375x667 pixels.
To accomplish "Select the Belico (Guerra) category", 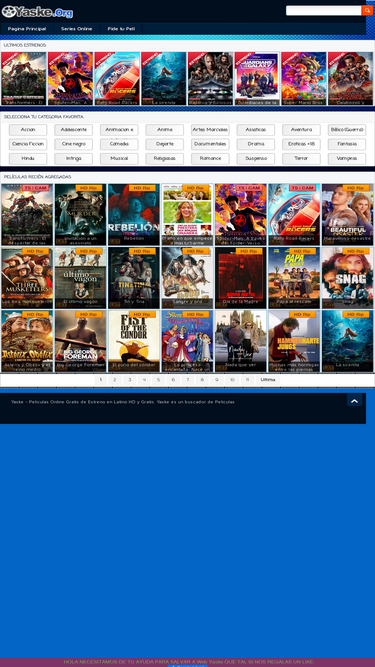I will tap(347, 130).
